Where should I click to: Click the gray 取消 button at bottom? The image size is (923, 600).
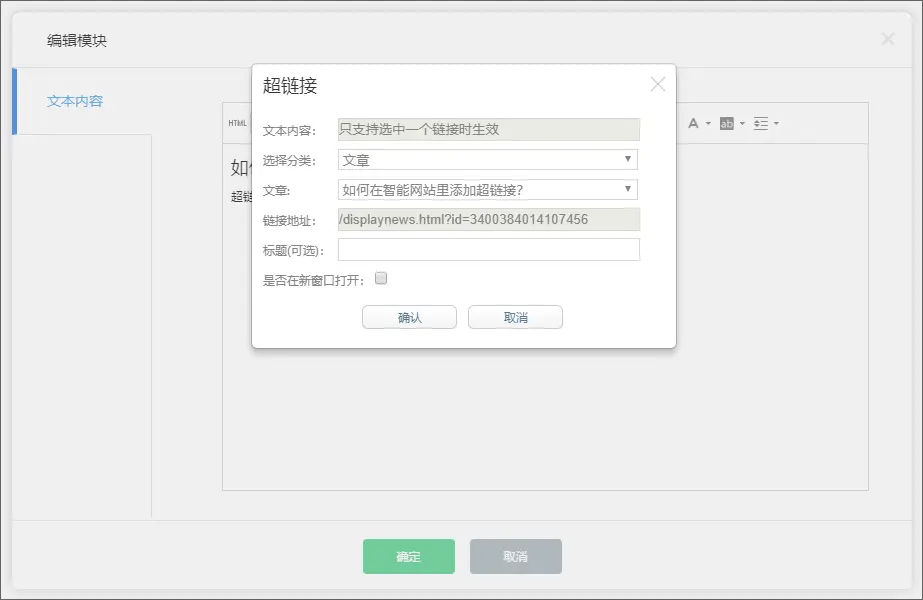(516, 557)
